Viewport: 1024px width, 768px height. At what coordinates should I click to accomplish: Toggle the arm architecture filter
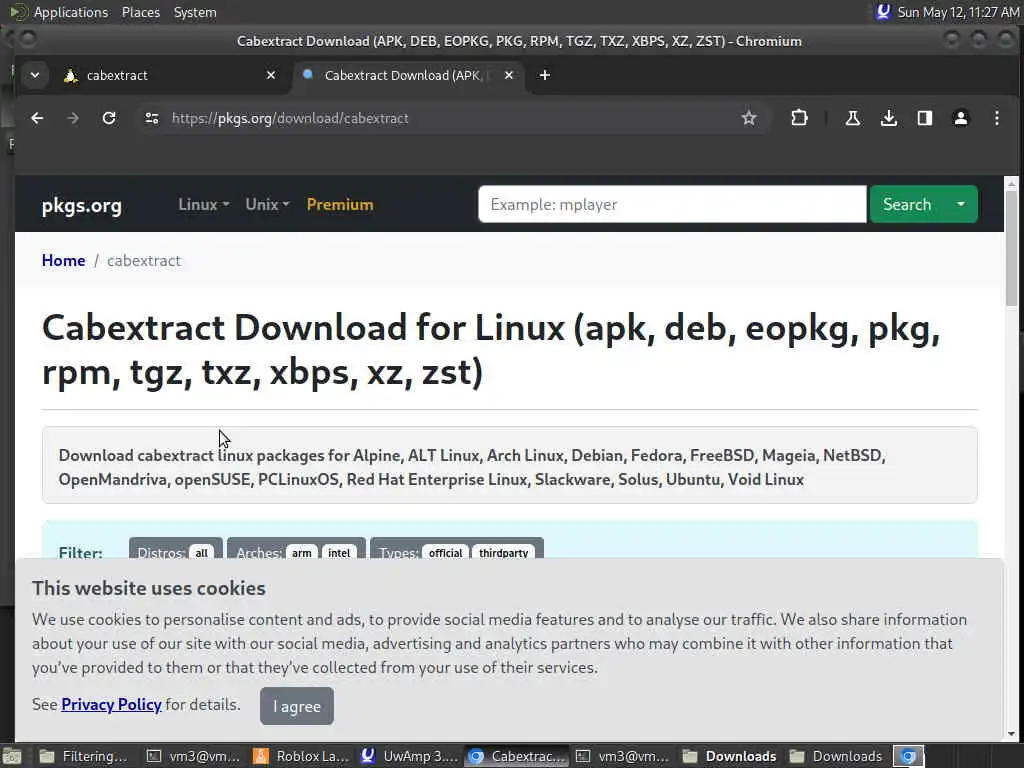(x=301, y=553)
